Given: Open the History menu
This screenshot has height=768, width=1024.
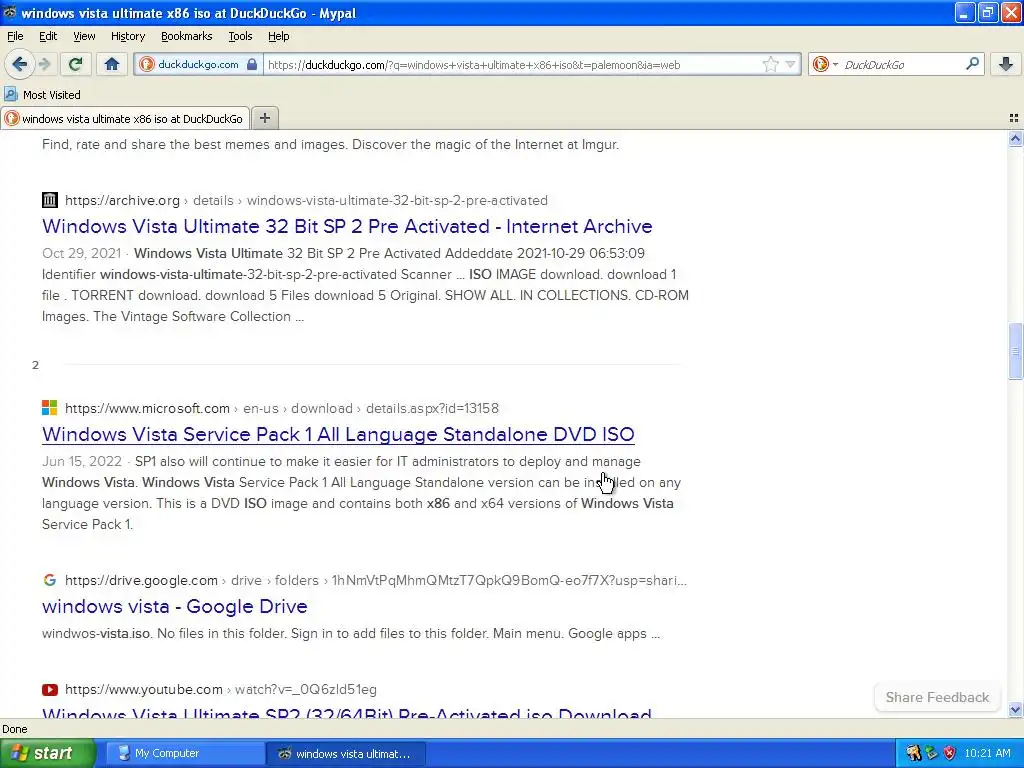Looking at the screenshot, I should (x=128, y=36).
